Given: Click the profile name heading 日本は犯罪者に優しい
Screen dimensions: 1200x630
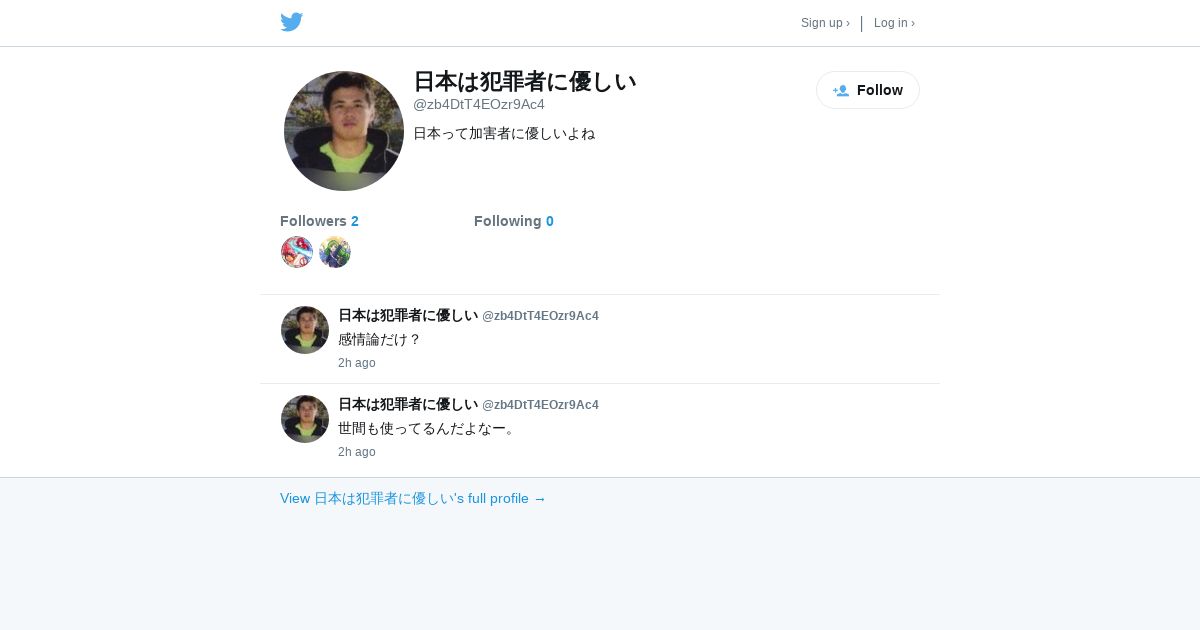Looking at the screenshot, I should pos(525,81).
